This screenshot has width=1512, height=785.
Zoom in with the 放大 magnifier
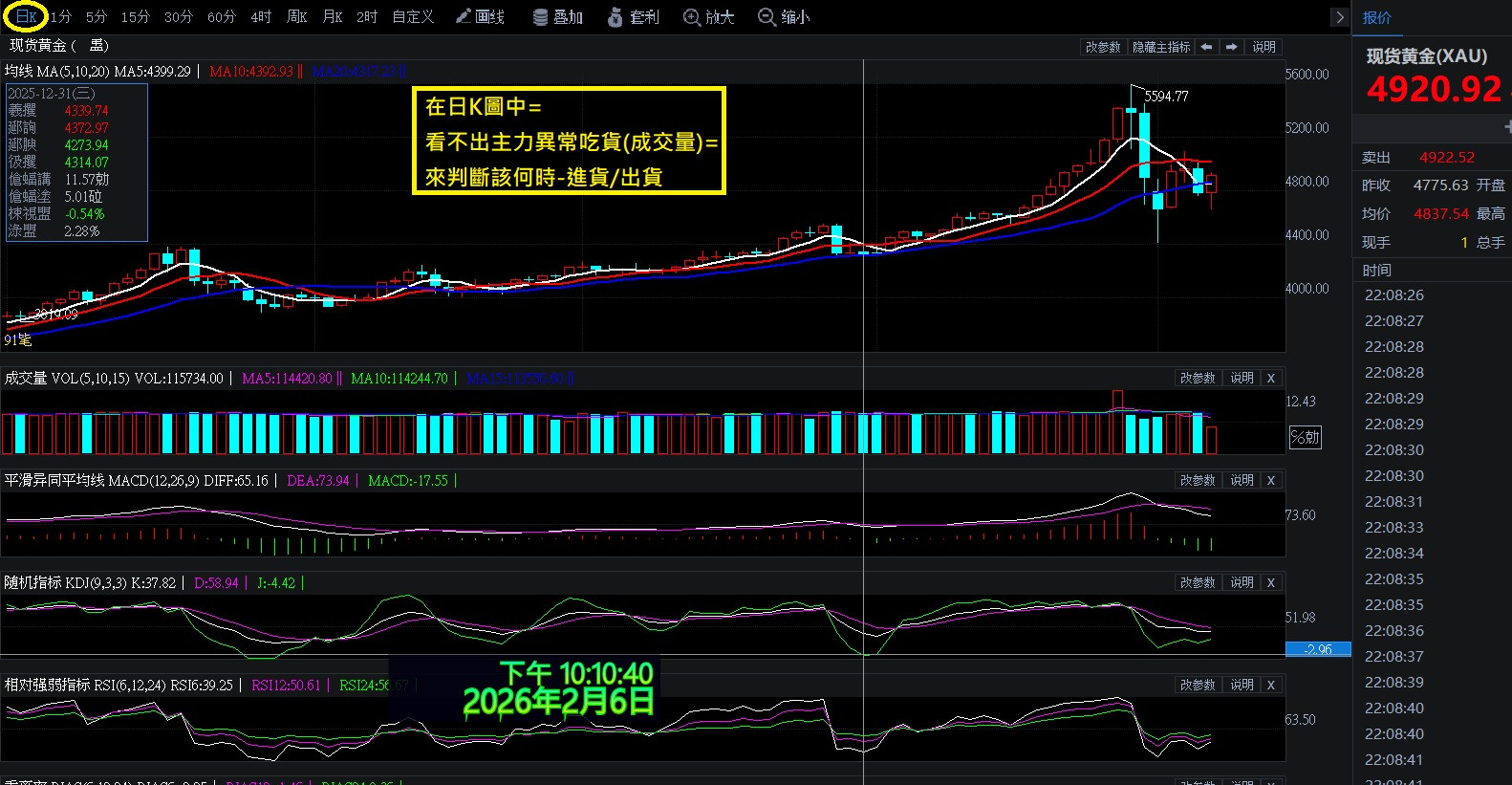coord(709,16)
